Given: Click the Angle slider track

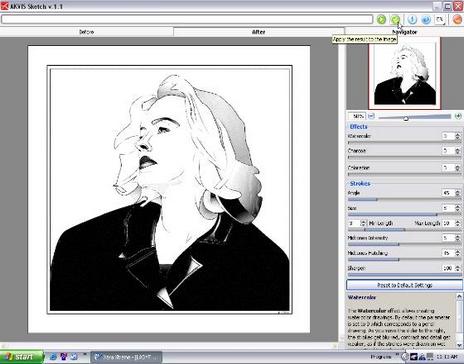Looking at the screenshot, I should click(404, 199).
